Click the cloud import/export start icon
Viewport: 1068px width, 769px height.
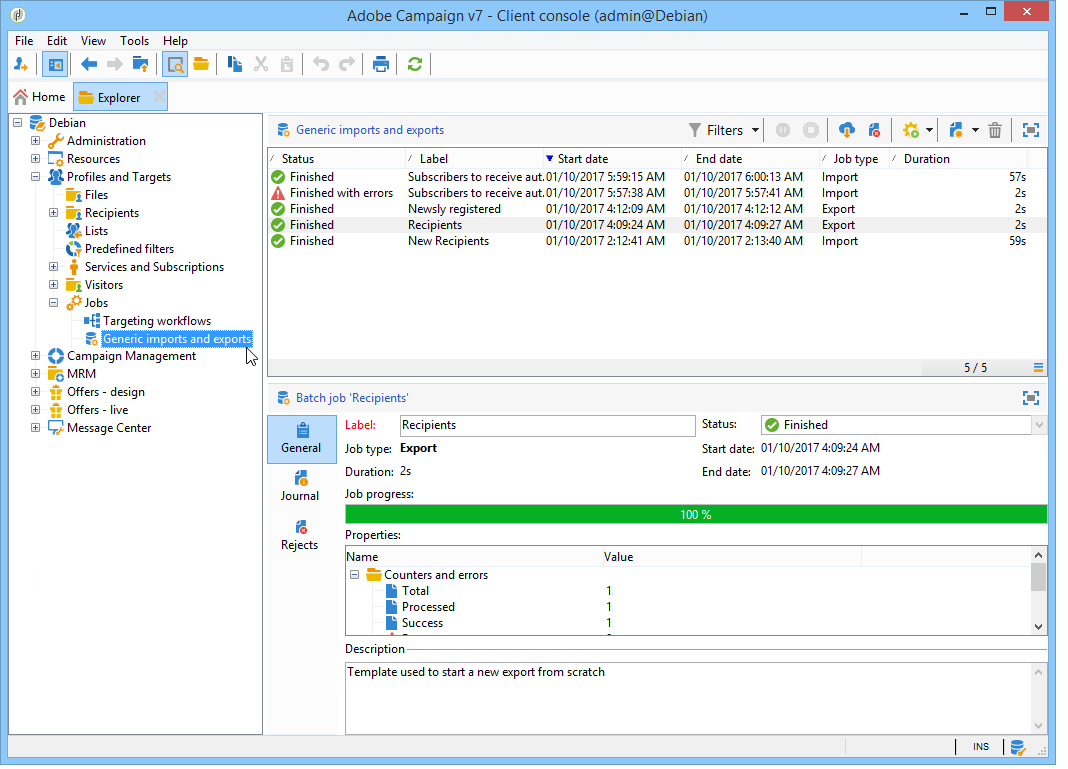tap(847, 130)
